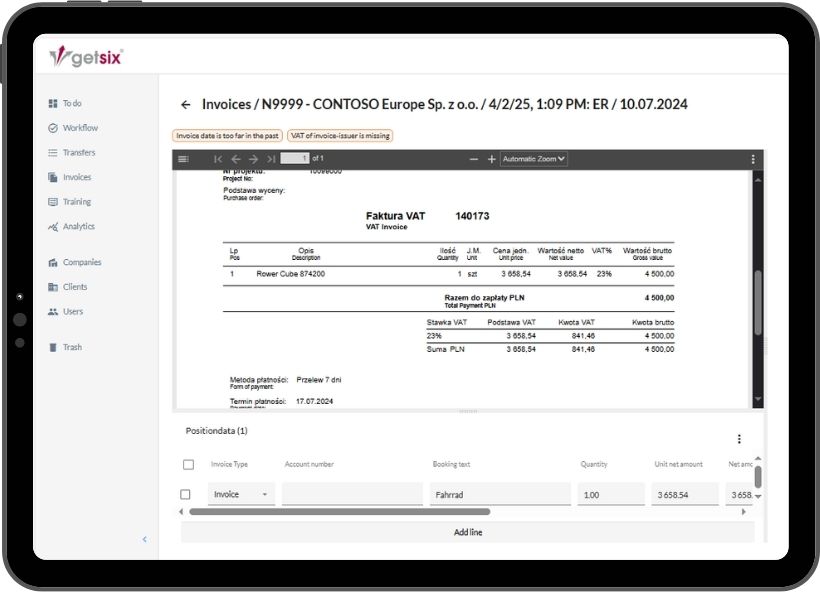Click invoice number 140173
The image size is (820, 592).
click(x=472, y=216)
